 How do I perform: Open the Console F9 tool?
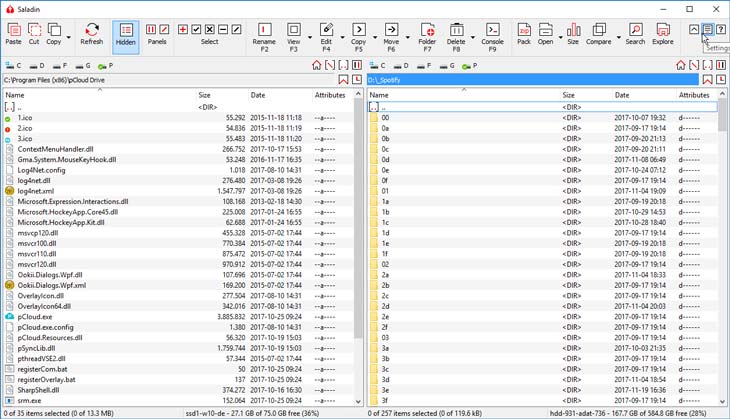point(492,35)
